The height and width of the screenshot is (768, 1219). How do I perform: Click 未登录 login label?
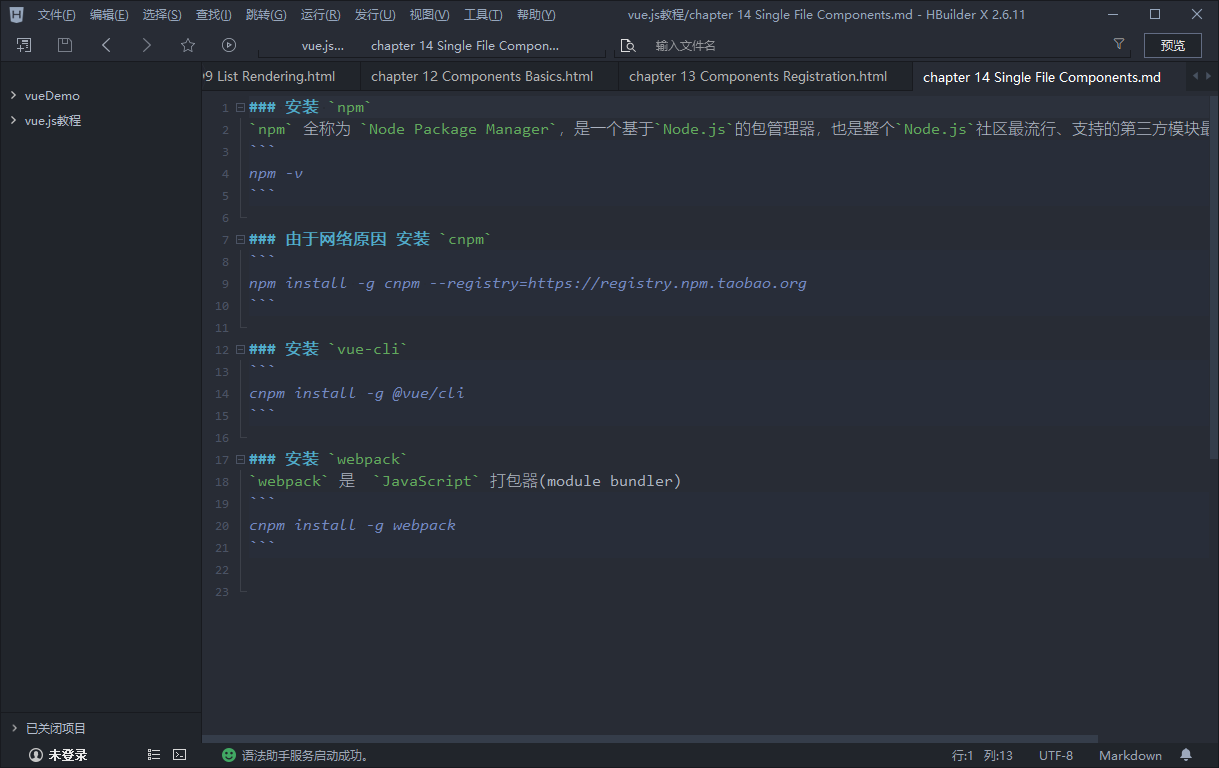[68, 755]
